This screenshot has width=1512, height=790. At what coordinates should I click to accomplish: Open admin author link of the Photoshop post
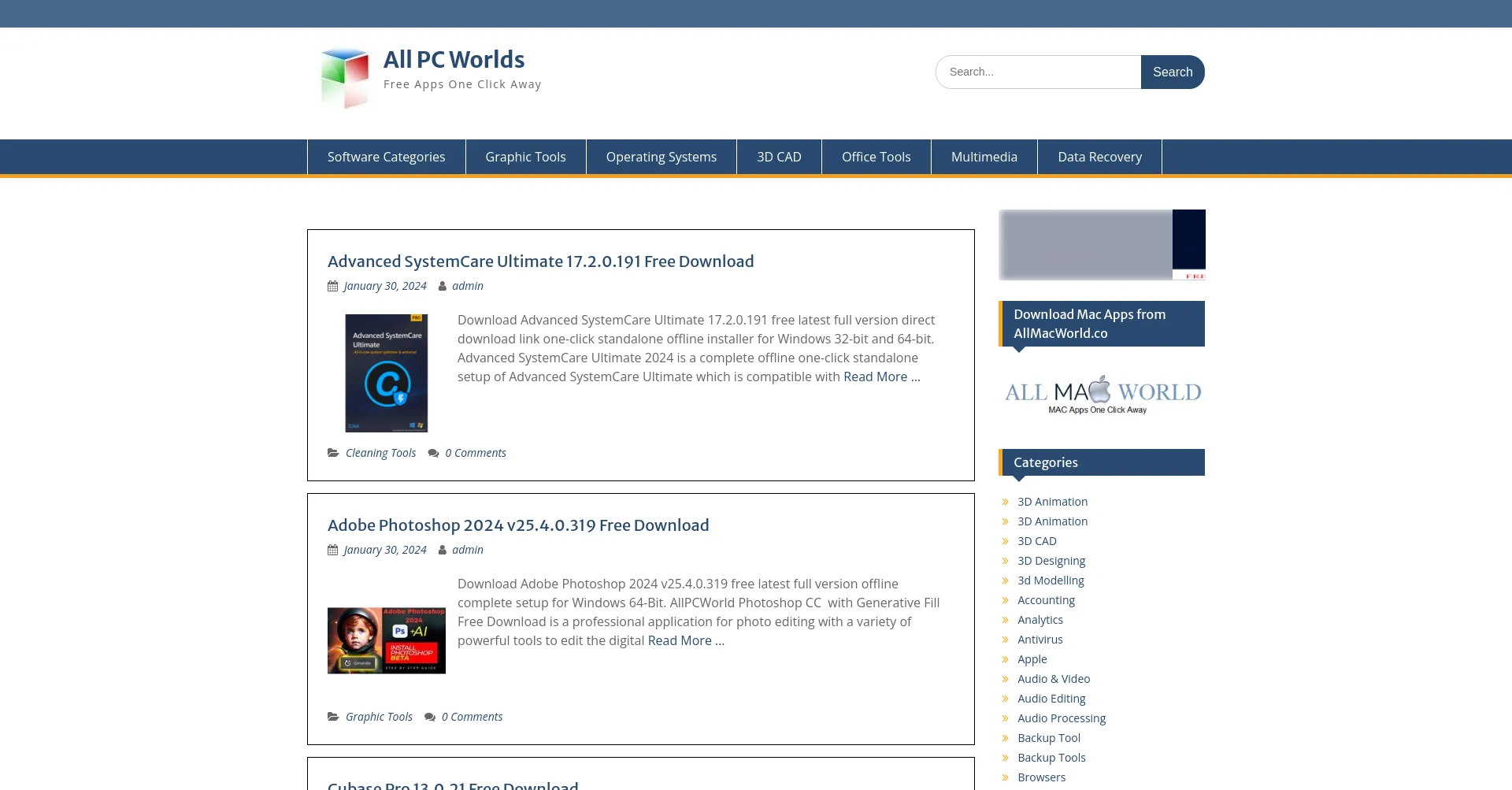468,550
